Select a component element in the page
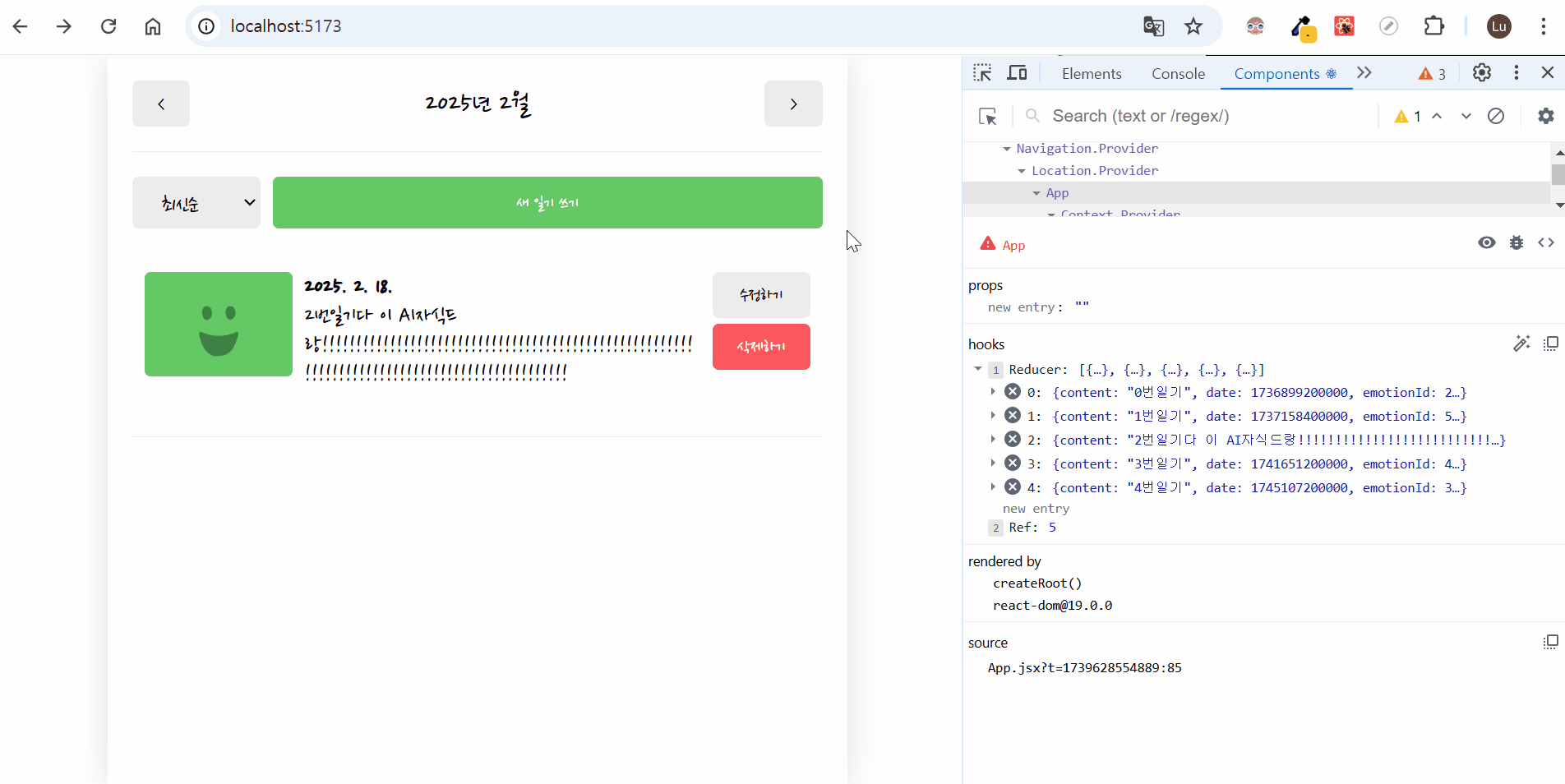Viewport: 1565px width, 784px height. point(988,116)
